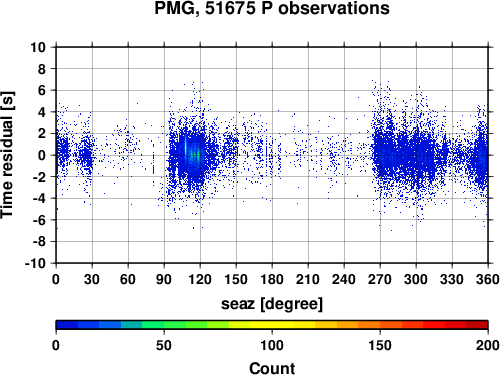Click y-axis tick label '4'
The image size is (500, 375).
tap(42, 112)
